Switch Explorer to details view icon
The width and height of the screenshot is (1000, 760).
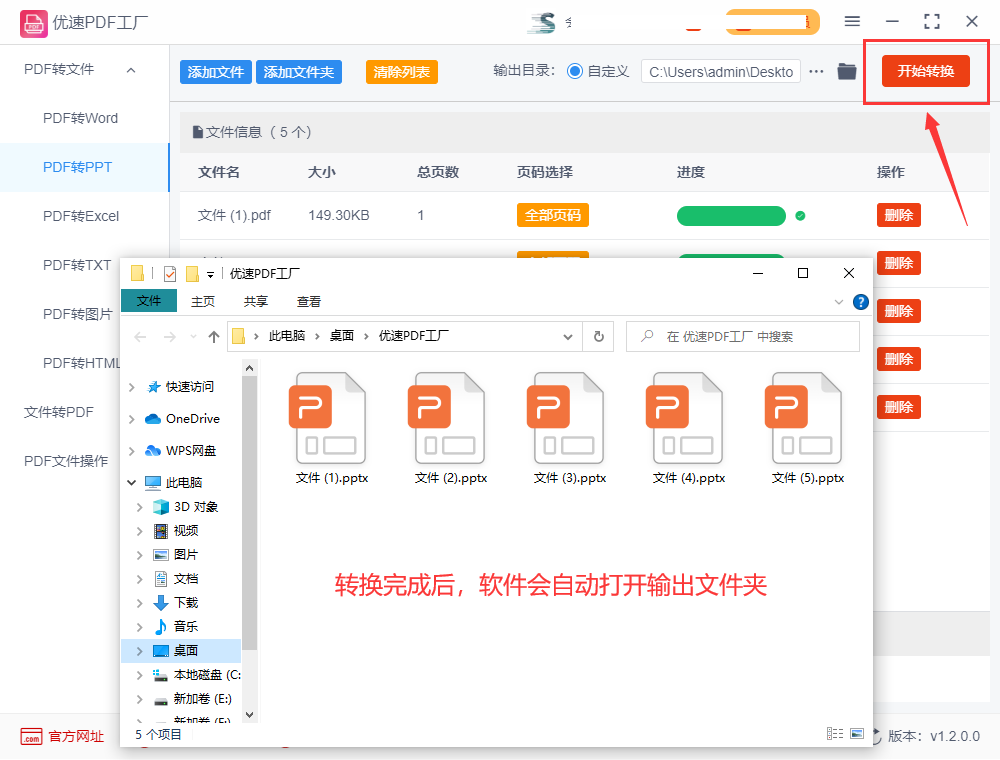(x=835, y=734)
